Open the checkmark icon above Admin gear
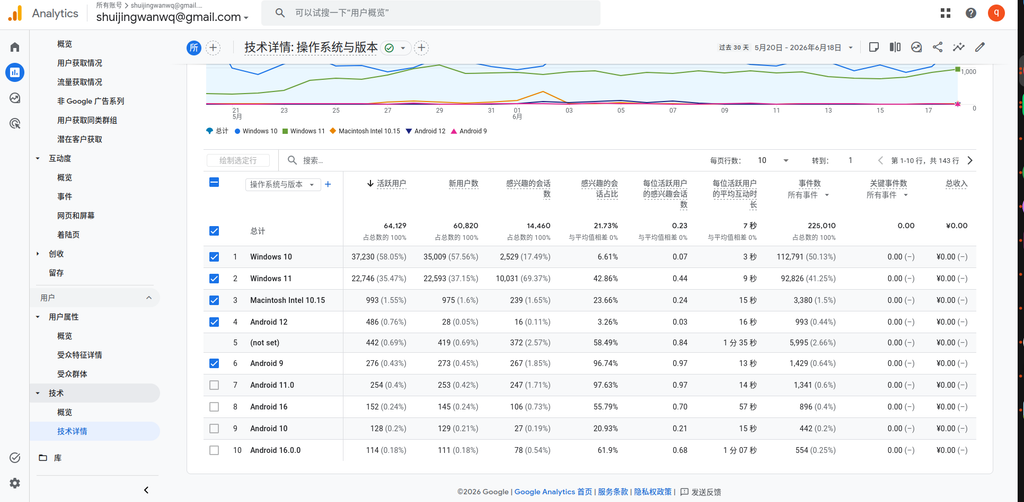Image resolution: width=1024 pixels, height=502 pixels. pyautogui.click(x=14, y=458)
